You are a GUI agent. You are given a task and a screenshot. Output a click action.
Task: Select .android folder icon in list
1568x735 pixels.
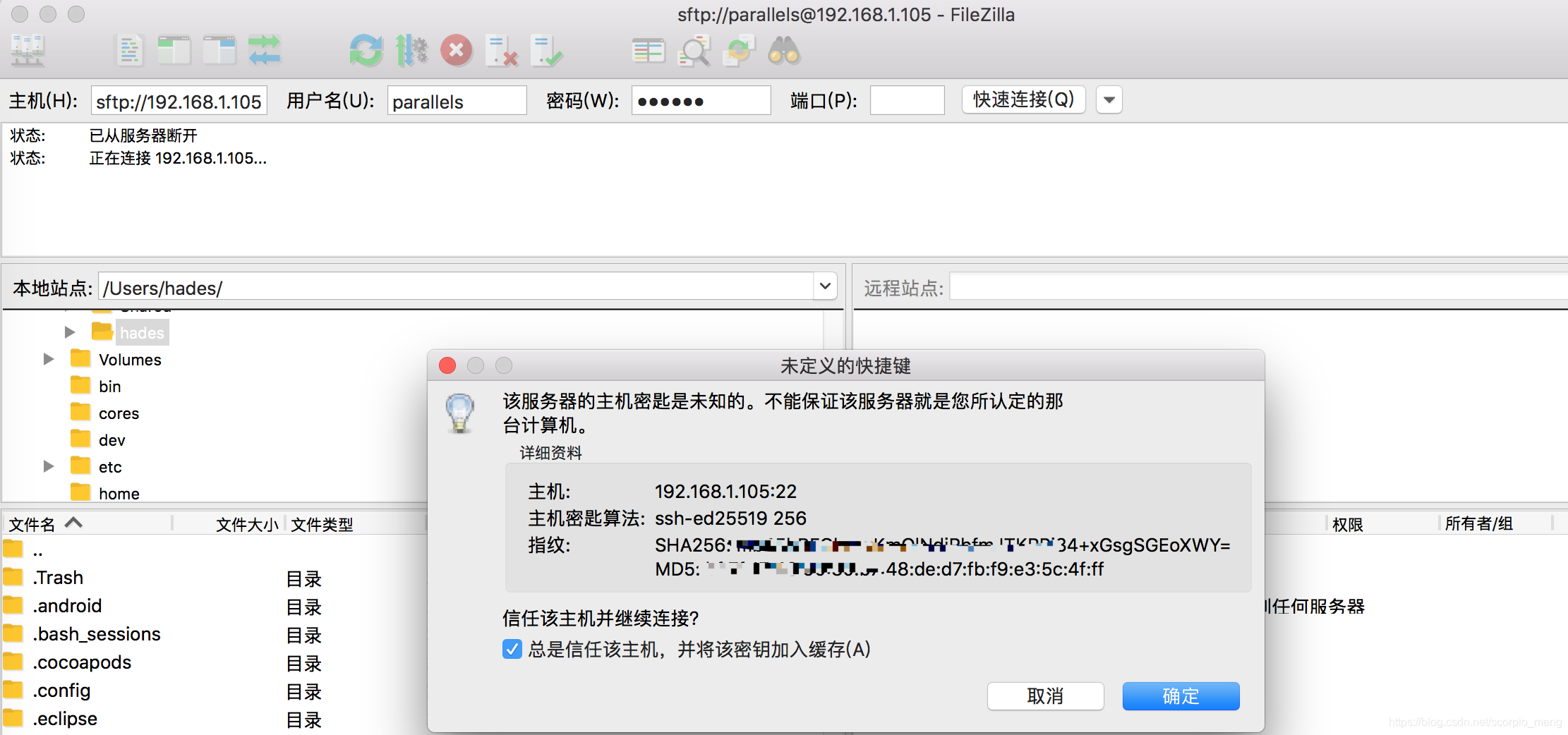(x=13, y=605)
